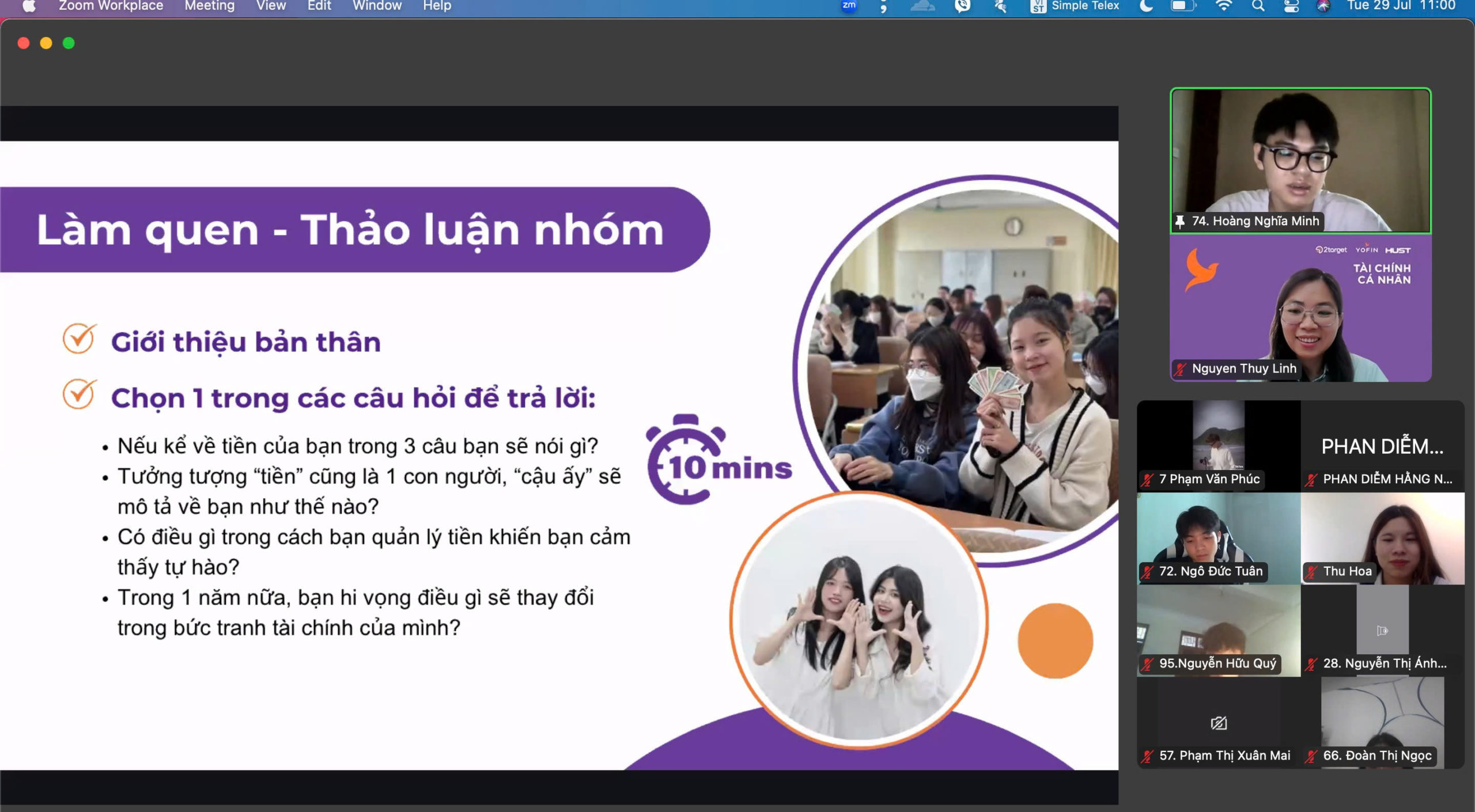The height and width of the screenshot is (812, 1475).
Task: Click the bullet starting Trong 1 năm nữa
Action: pyautogui.click(x=355, y=613)
